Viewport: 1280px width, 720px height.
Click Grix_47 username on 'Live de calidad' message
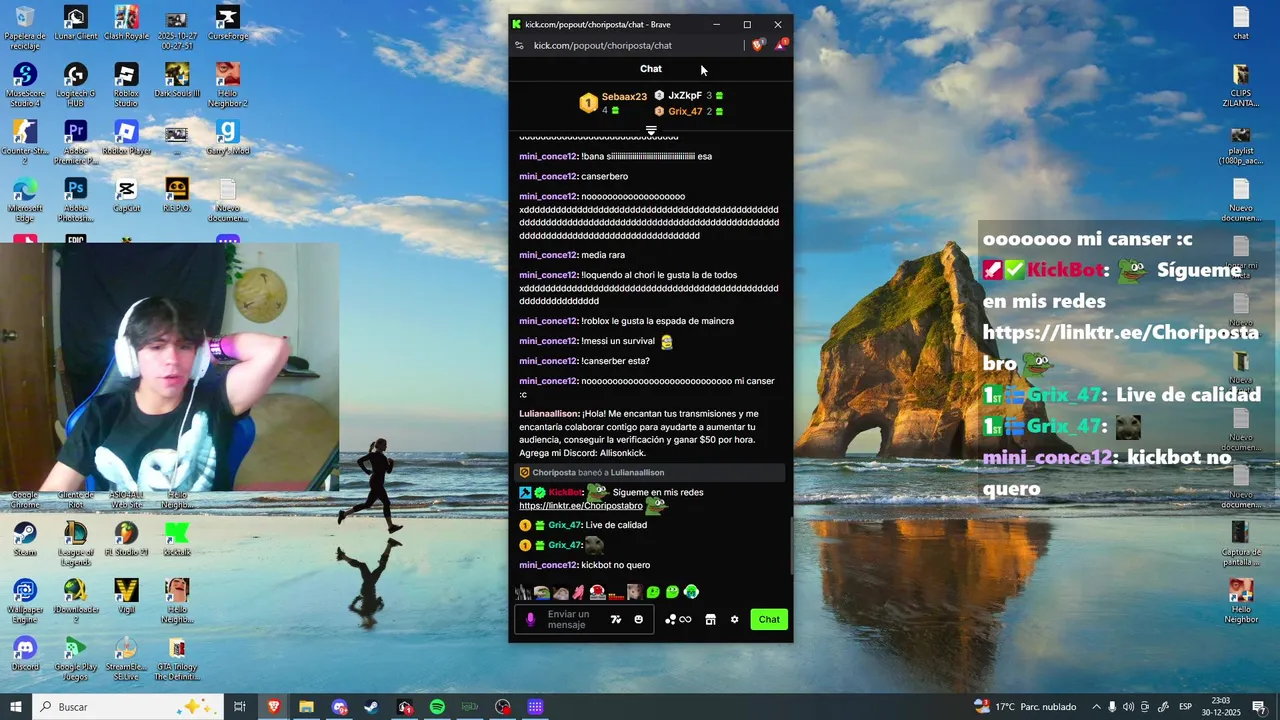[565, 525]
